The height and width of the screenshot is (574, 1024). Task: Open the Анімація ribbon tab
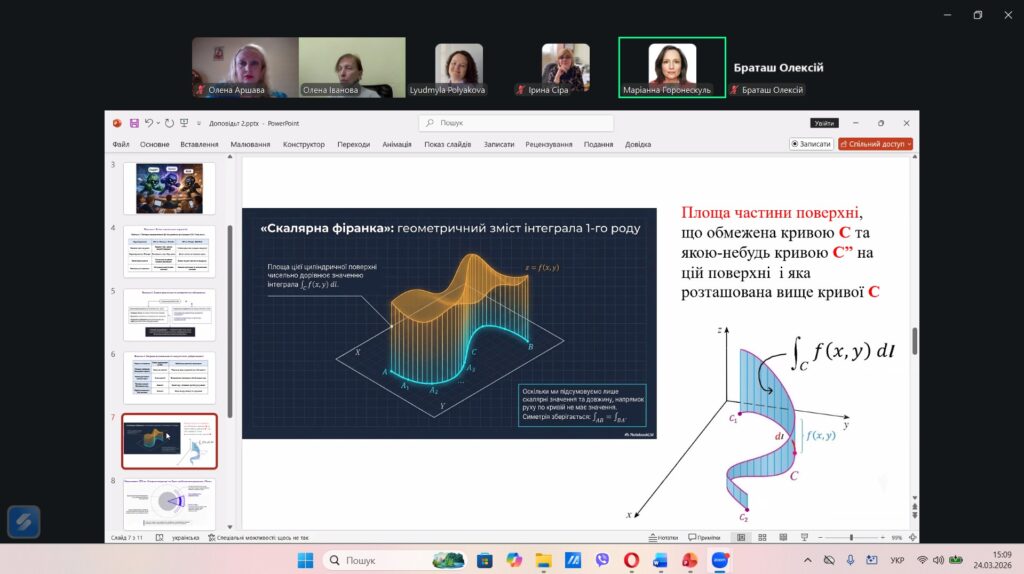pos(396,144)
